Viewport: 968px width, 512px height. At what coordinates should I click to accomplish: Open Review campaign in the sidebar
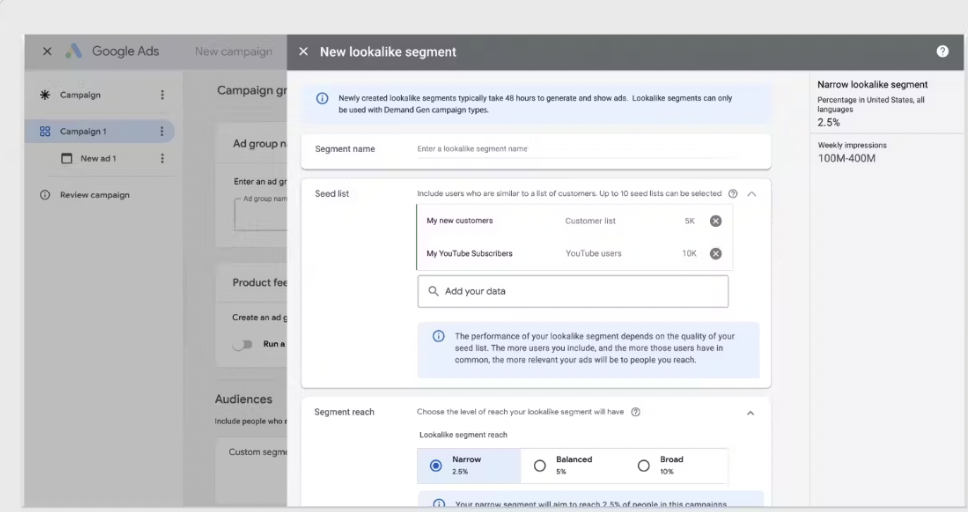[94, 195]
